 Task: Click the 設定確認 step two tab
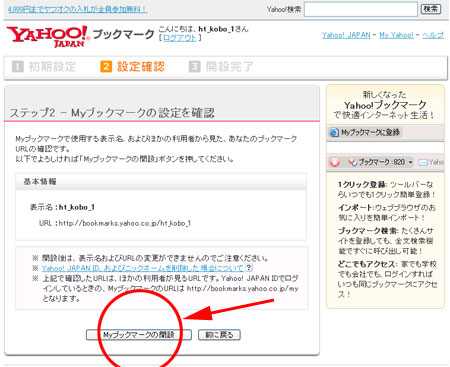(132, 67)
